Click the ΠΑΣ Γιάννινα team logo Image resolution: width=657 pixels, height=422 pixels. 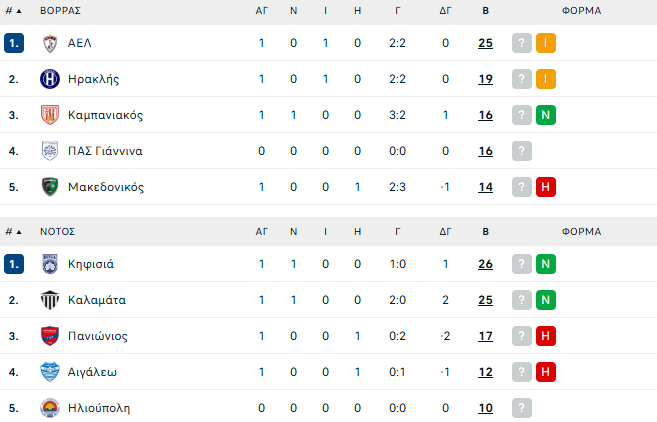pyautogui.click(x=50, y=151)
